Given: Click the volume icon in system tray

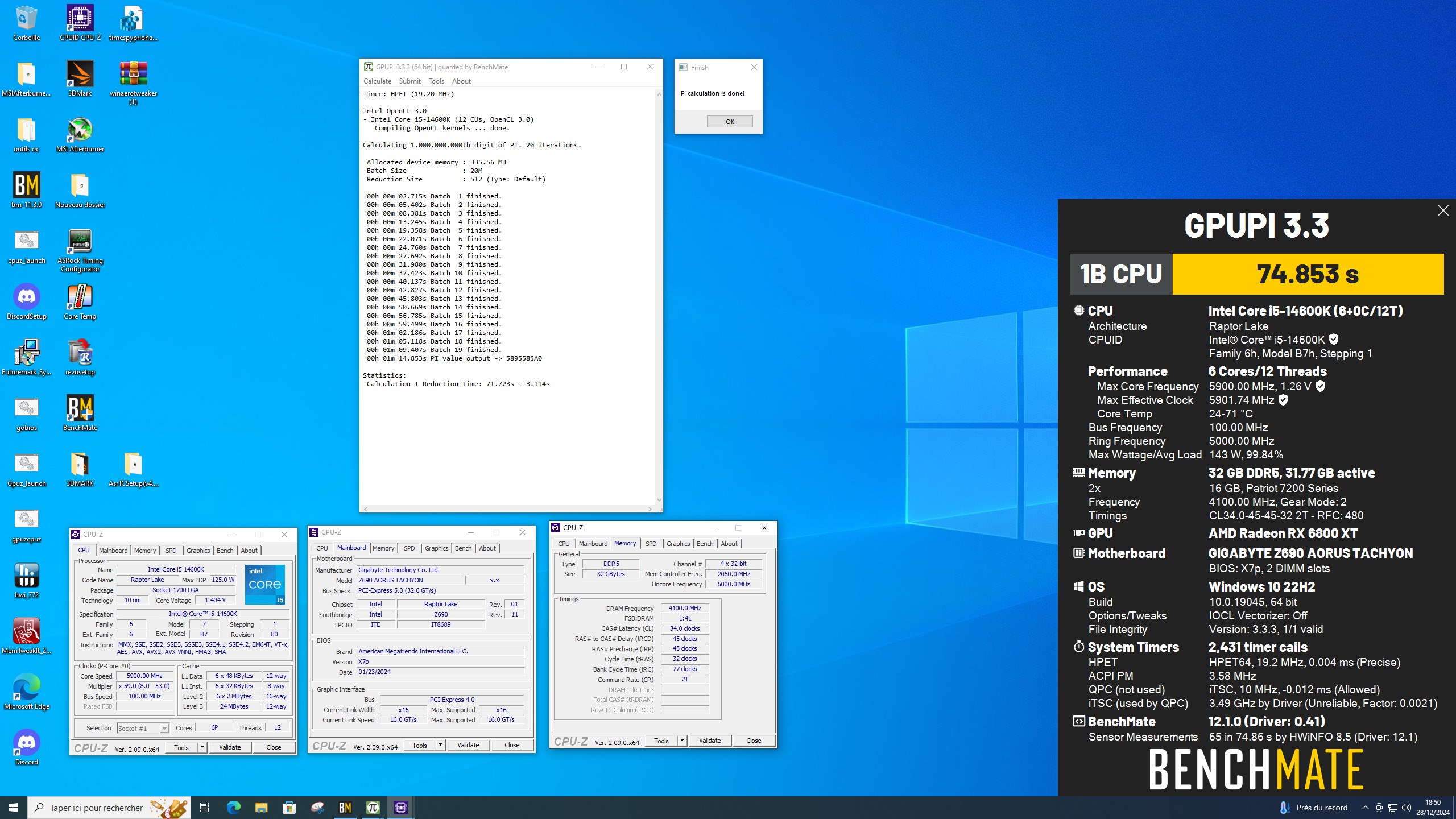Looking at the screenshot, I should pos(1407,808).
